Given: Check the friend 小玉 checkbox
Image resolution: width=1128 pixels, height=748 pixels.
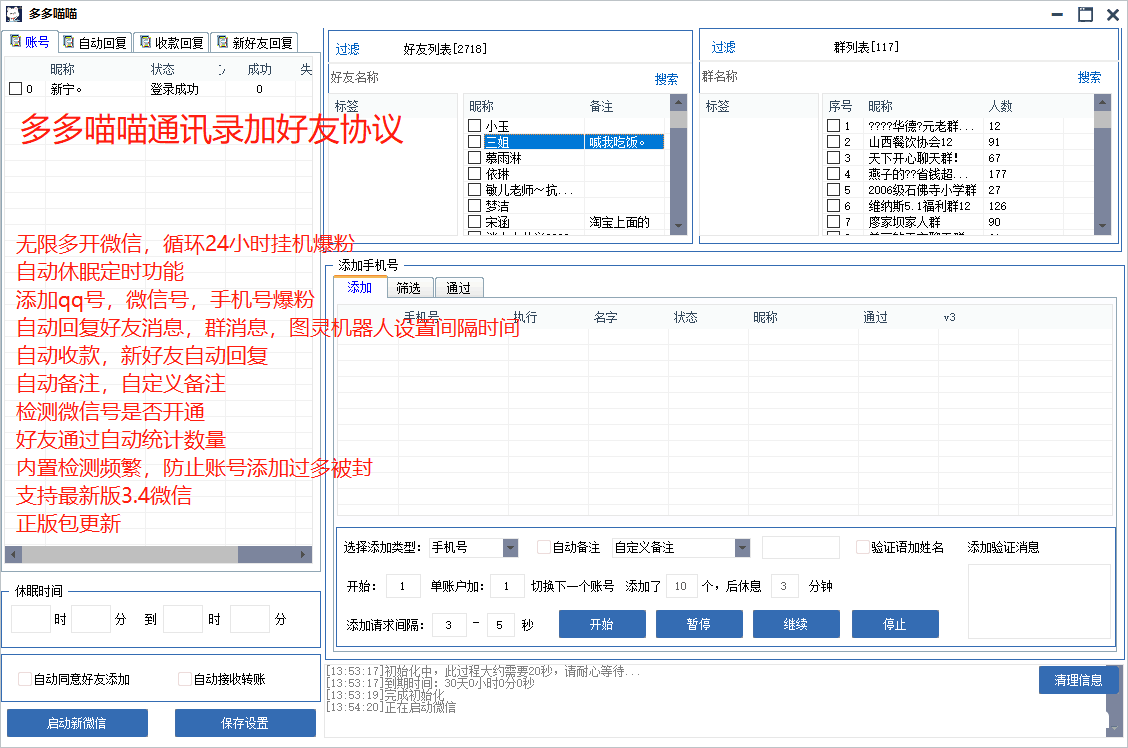Looking at the screenshot, I should [474, 126].
